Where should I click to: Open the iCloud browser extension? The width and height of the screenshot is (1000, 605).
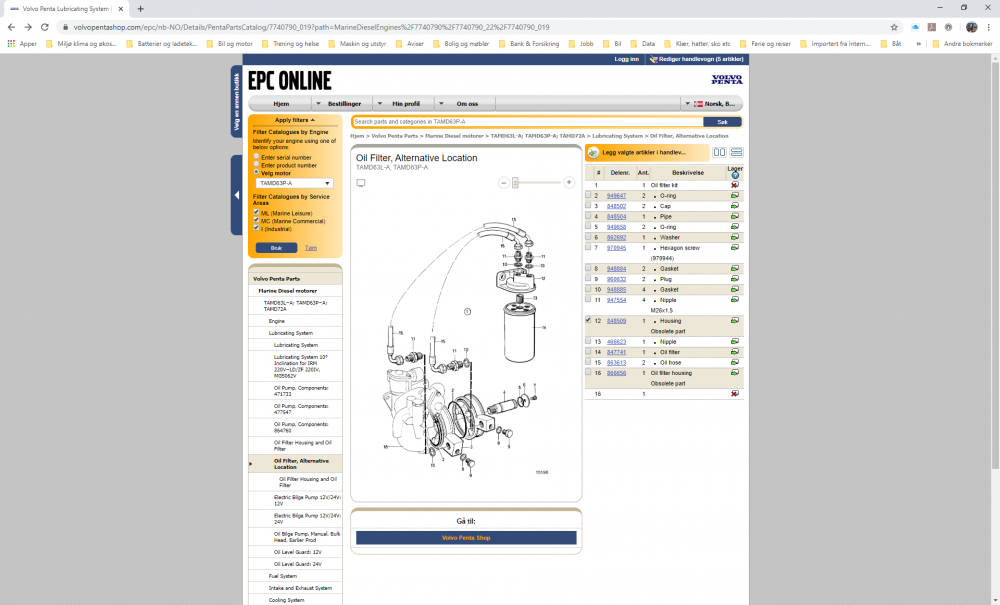pyautogui.click(x=915, y=27)
